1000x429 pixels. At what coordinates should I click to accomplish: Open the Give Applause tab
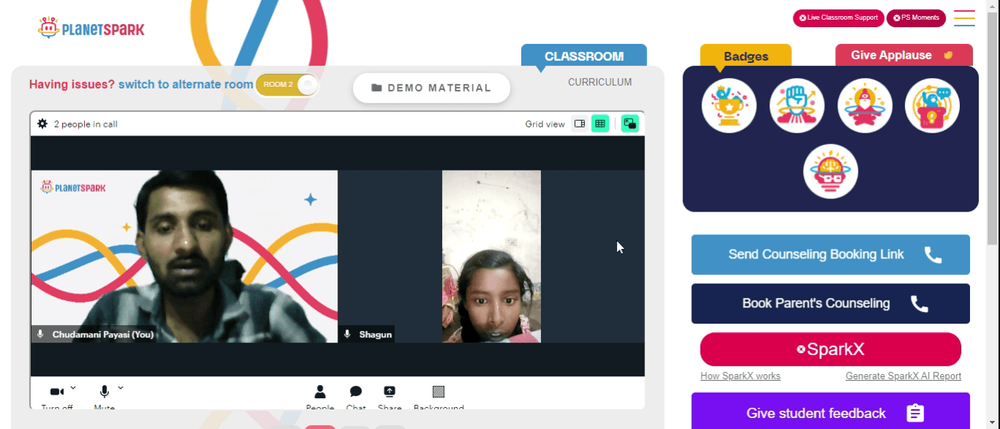(x=904, y=55)
